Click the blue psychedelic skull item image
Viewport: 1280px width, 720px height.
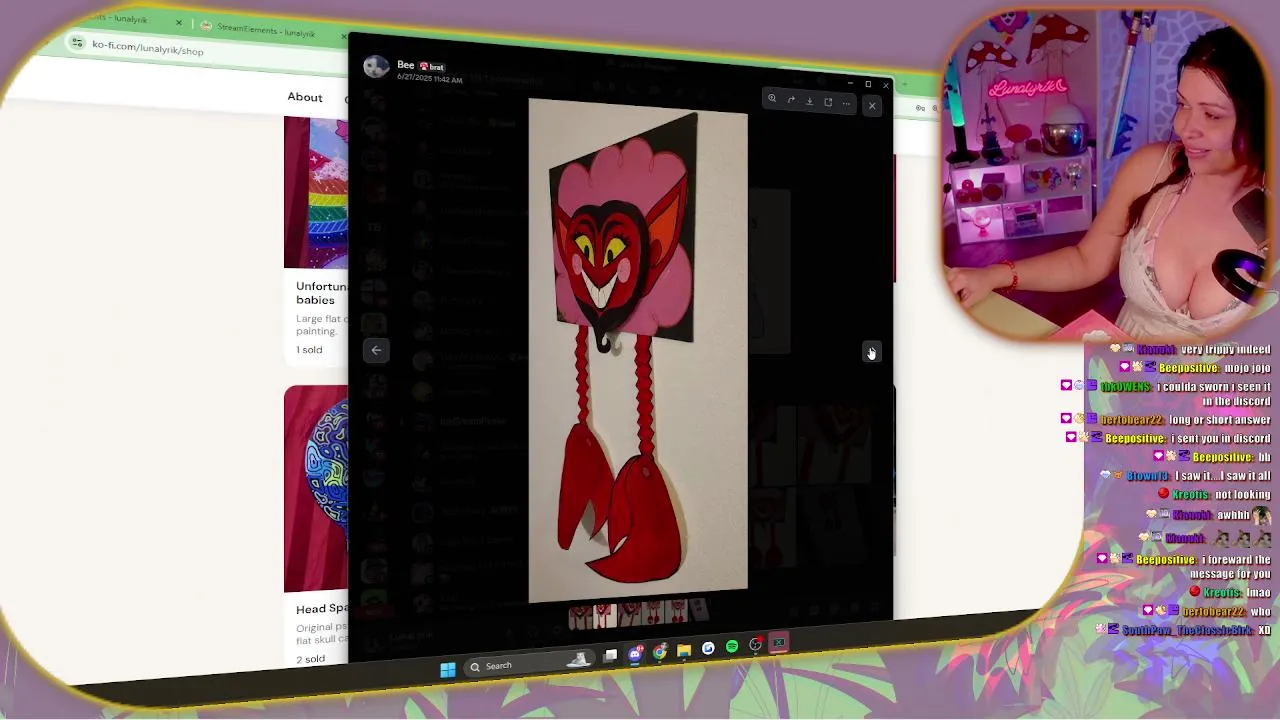tap(316, 488)
